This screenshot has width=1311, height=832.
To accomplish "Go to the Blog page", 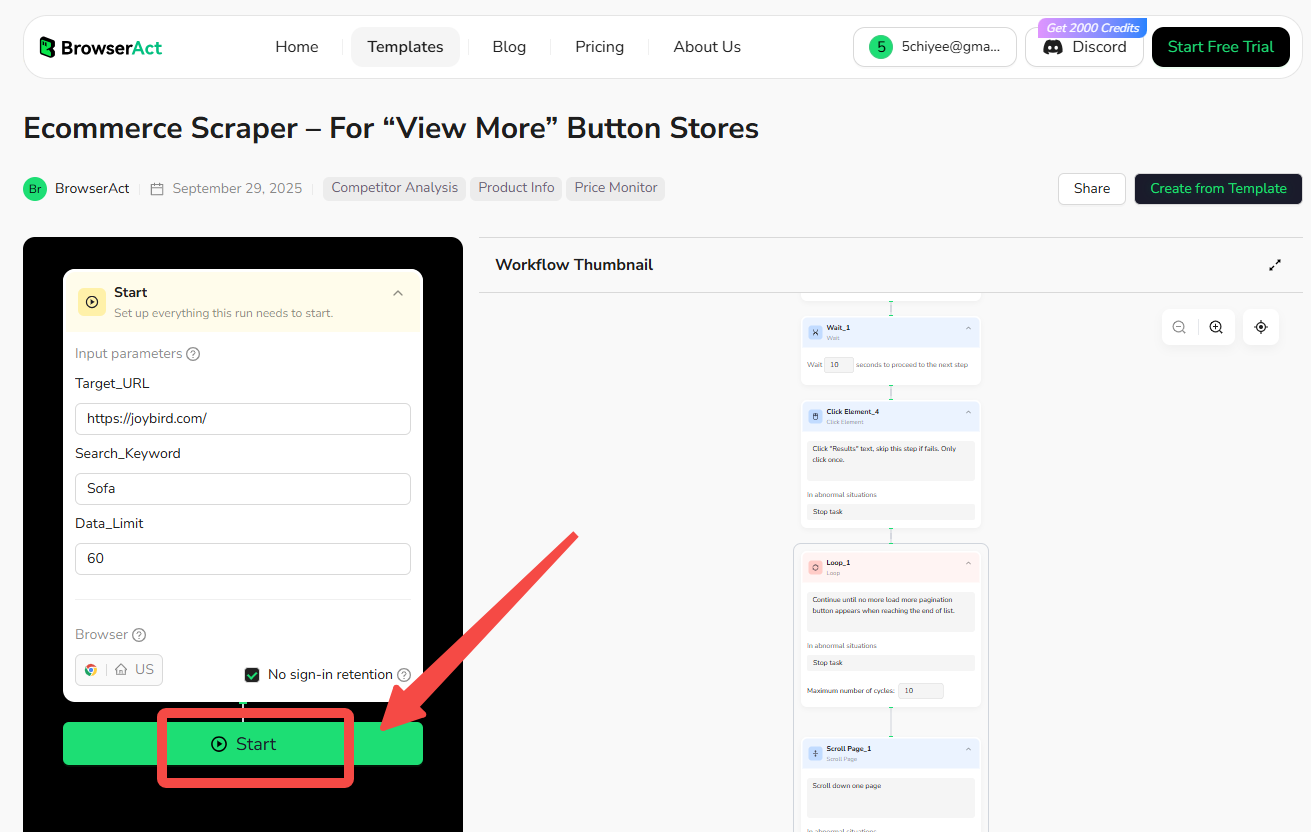I will (509, 47).
